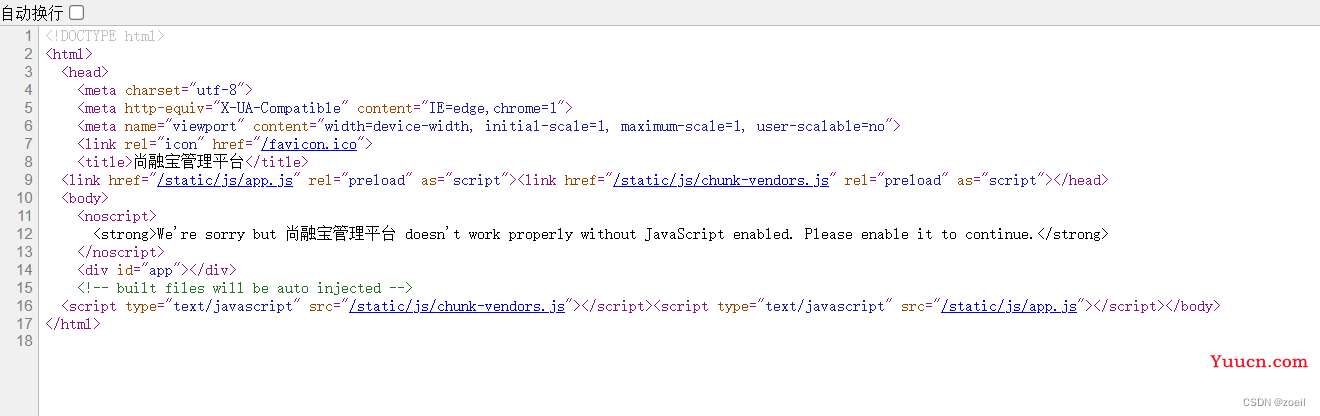
Task: Open /static/js/app.js script src link on line 16
Action: point(1009,306)
